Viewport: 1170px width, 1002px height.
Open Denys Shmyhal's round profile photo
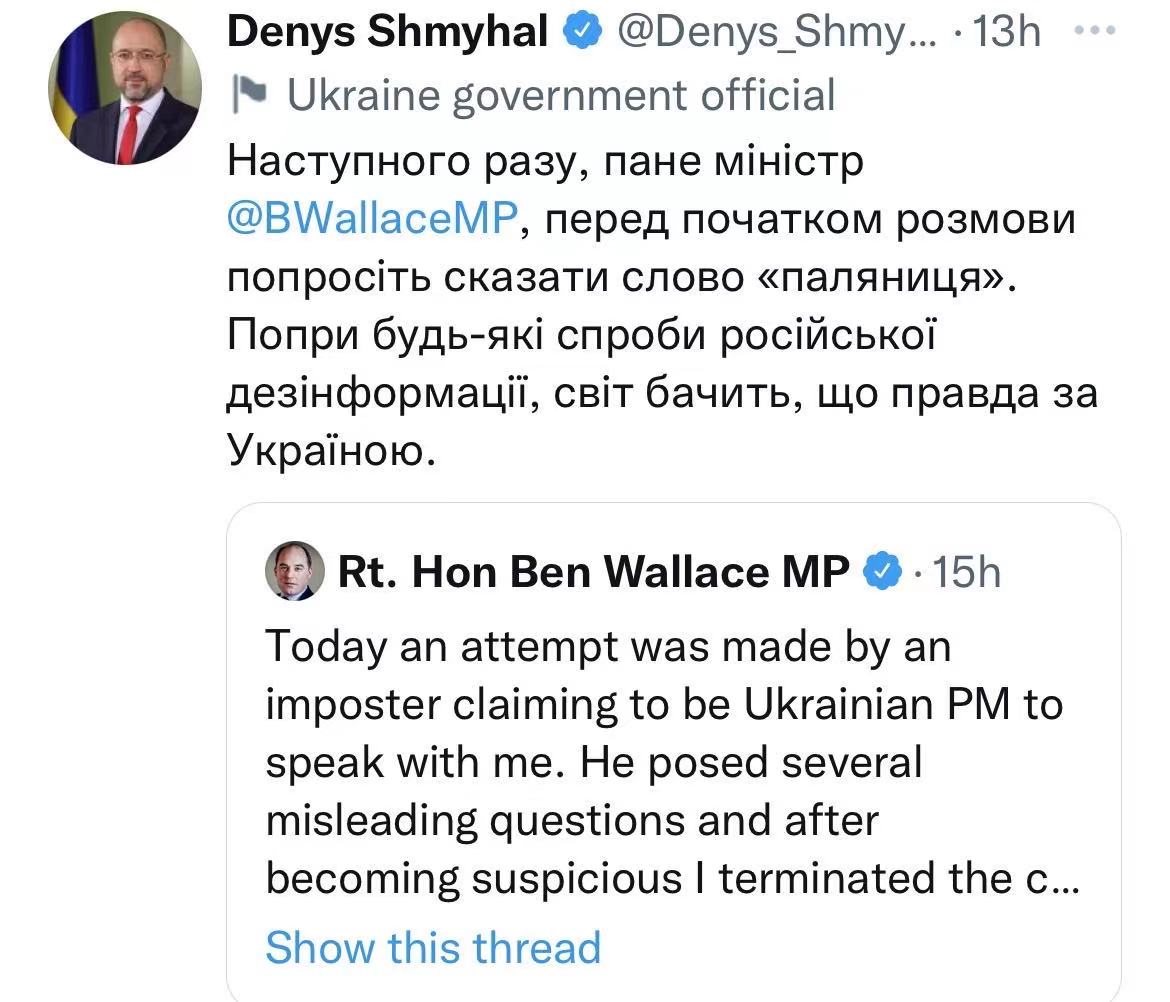124,90
